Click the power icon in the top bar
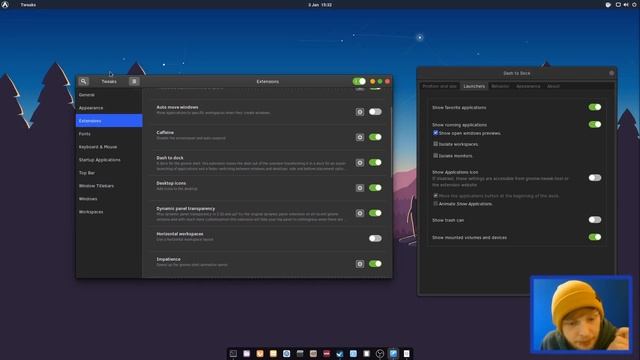The height and width of the screenshot is (360, 640). [x=635, y=4]
